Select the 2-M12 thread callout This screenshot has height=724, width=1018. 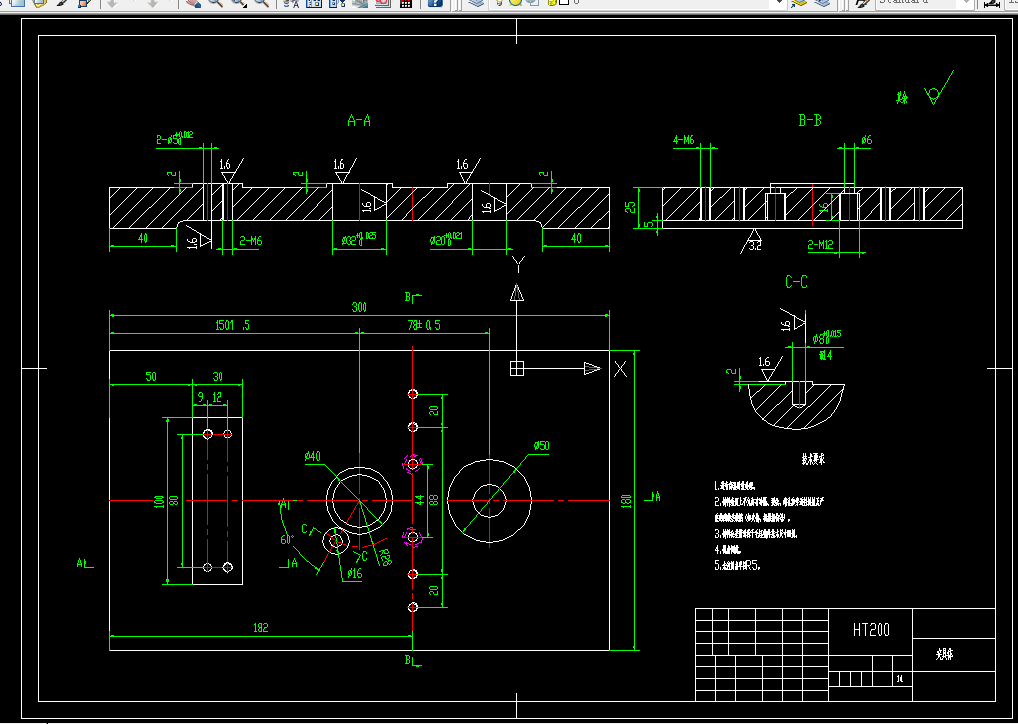tap(820, 245)
